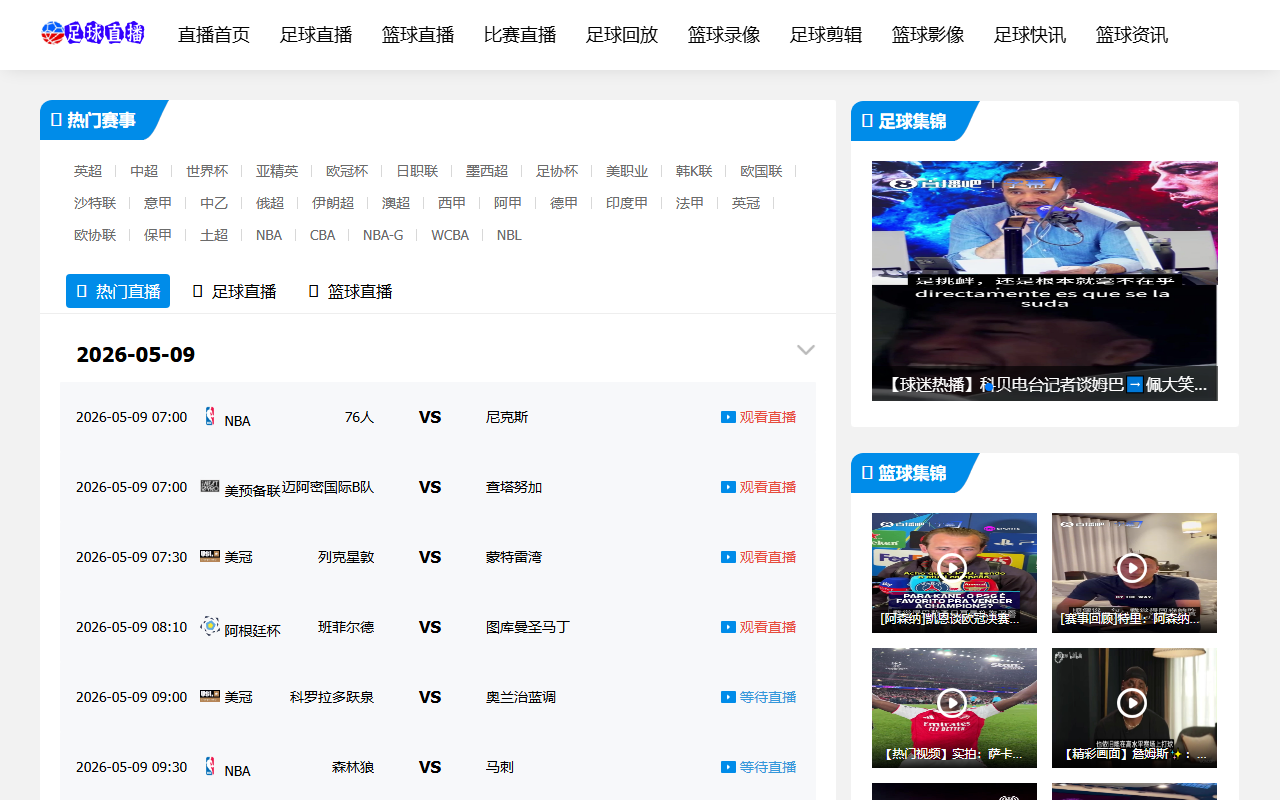Open the 意甲 league link

[158, 203]
